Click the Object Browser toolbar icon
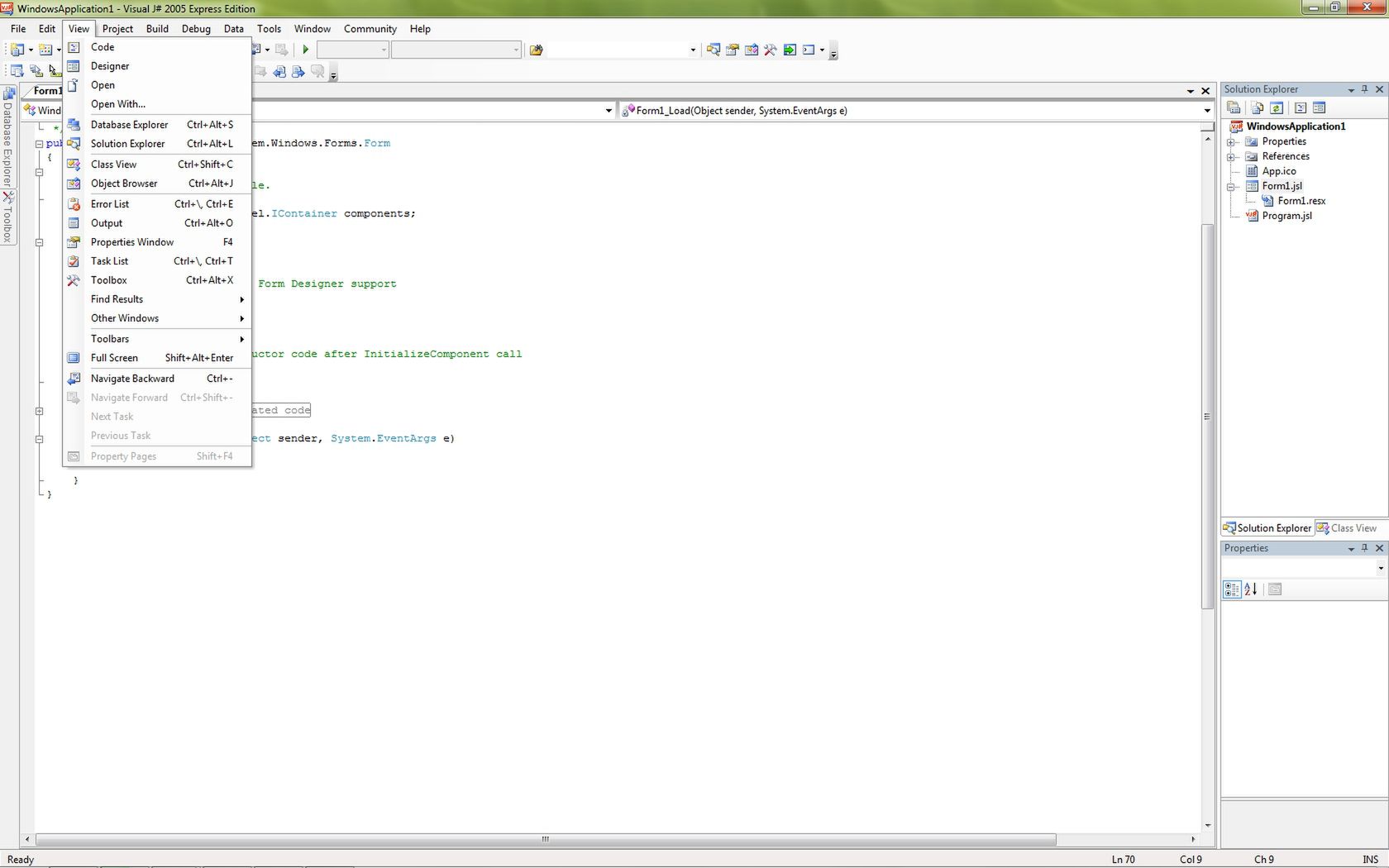The height and width of the screenshot is (868, 1389). (751, 50)
